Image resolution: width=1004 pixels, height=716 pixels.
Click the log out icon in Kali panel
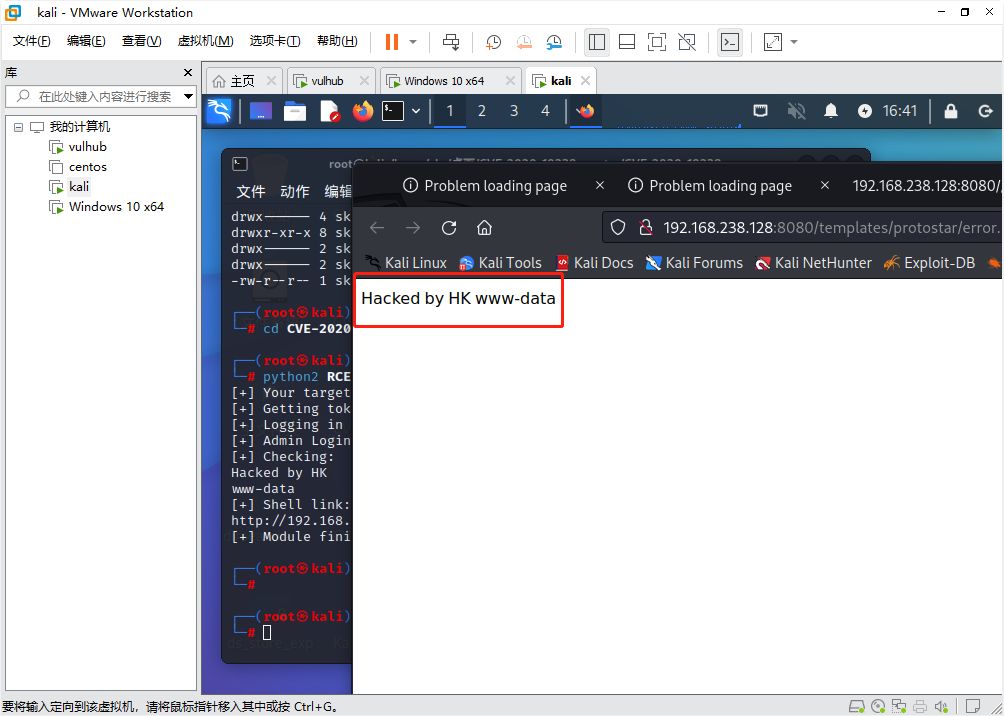[985, 111]
